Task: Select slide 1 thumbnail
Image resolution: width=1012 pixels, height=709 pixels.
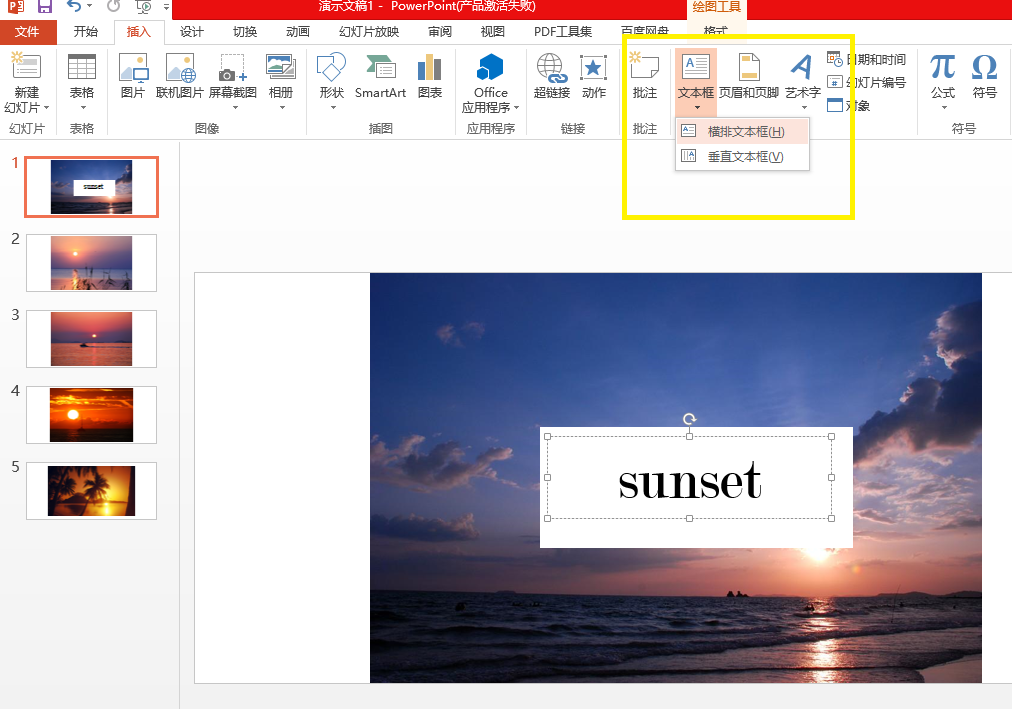Action: coord(91,186)
